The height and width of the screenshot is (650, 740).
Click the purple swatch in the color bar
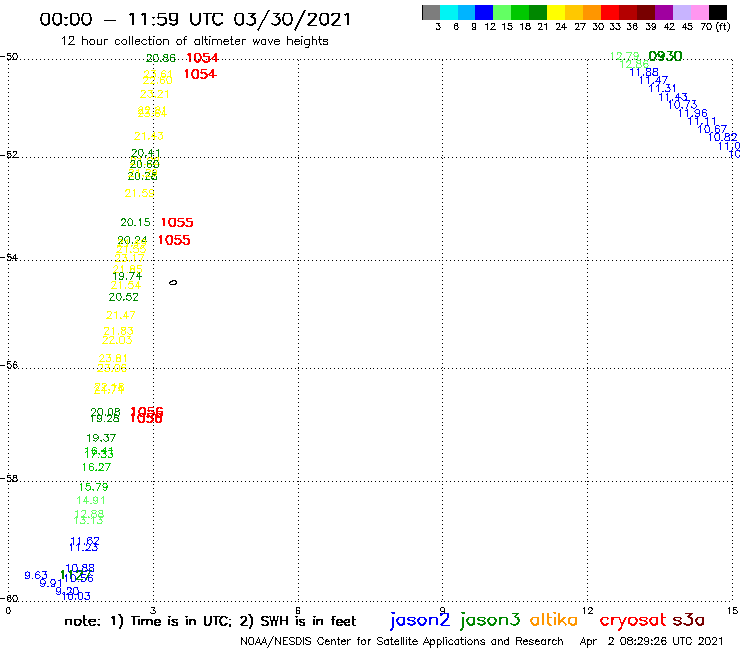tap(664, 12)
